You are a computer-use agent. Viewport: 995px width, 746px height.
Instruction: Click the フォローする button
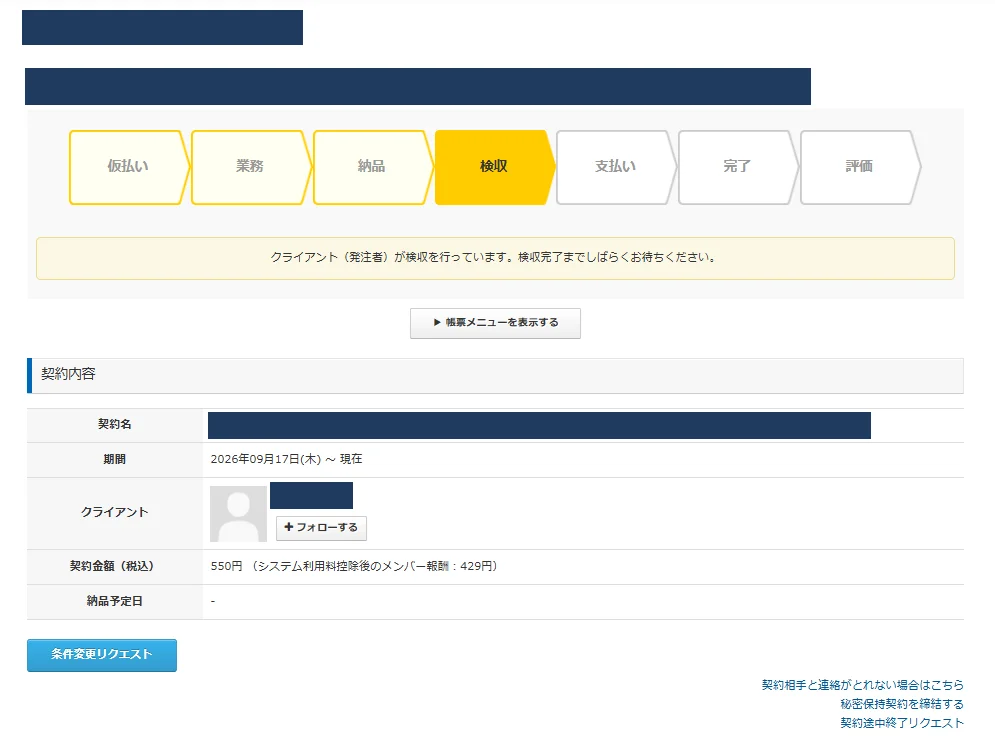[x=321, y=528]
